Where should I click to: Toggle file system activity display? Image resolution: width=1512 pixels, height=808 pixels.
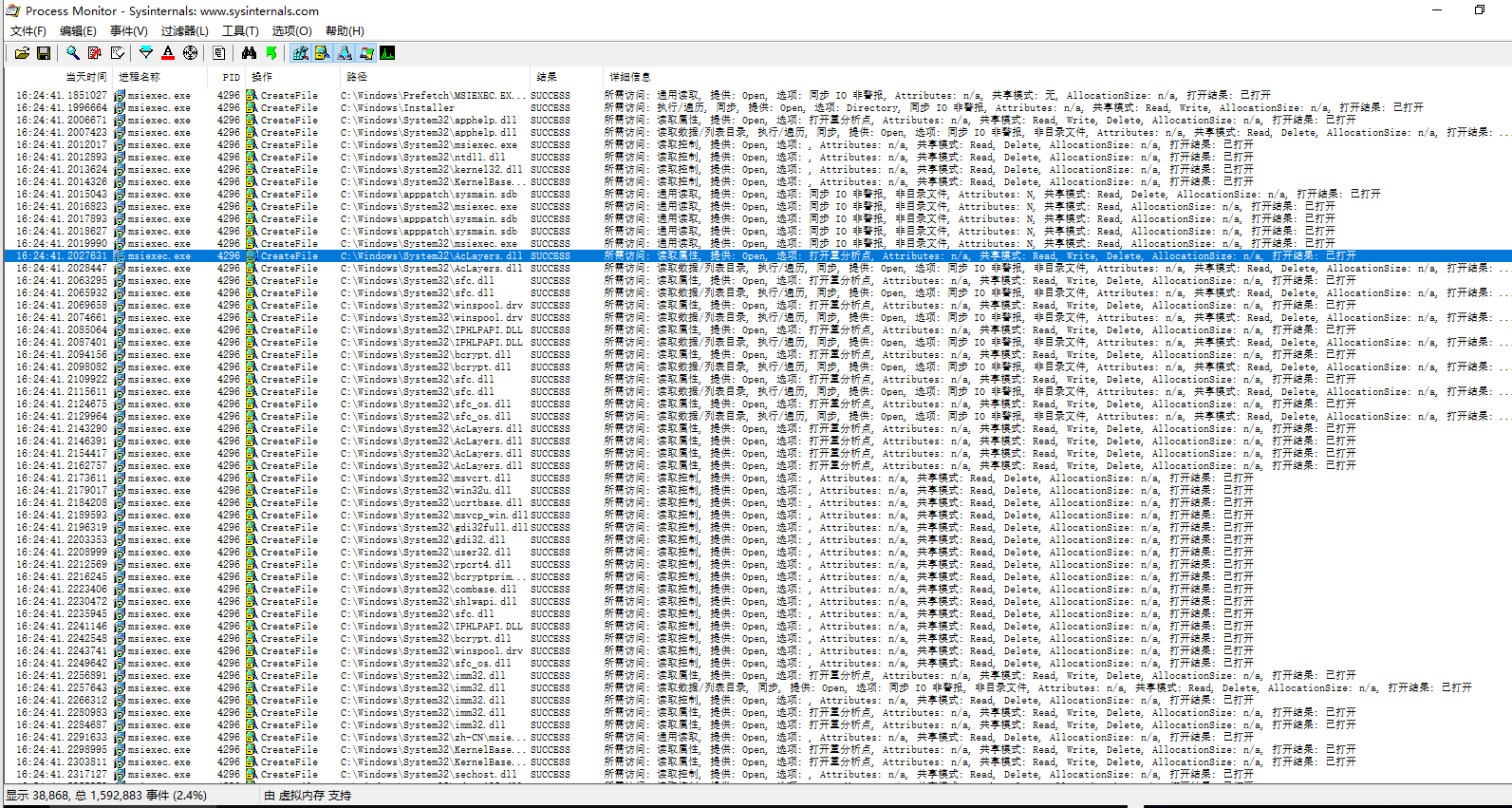pos(323,53)
